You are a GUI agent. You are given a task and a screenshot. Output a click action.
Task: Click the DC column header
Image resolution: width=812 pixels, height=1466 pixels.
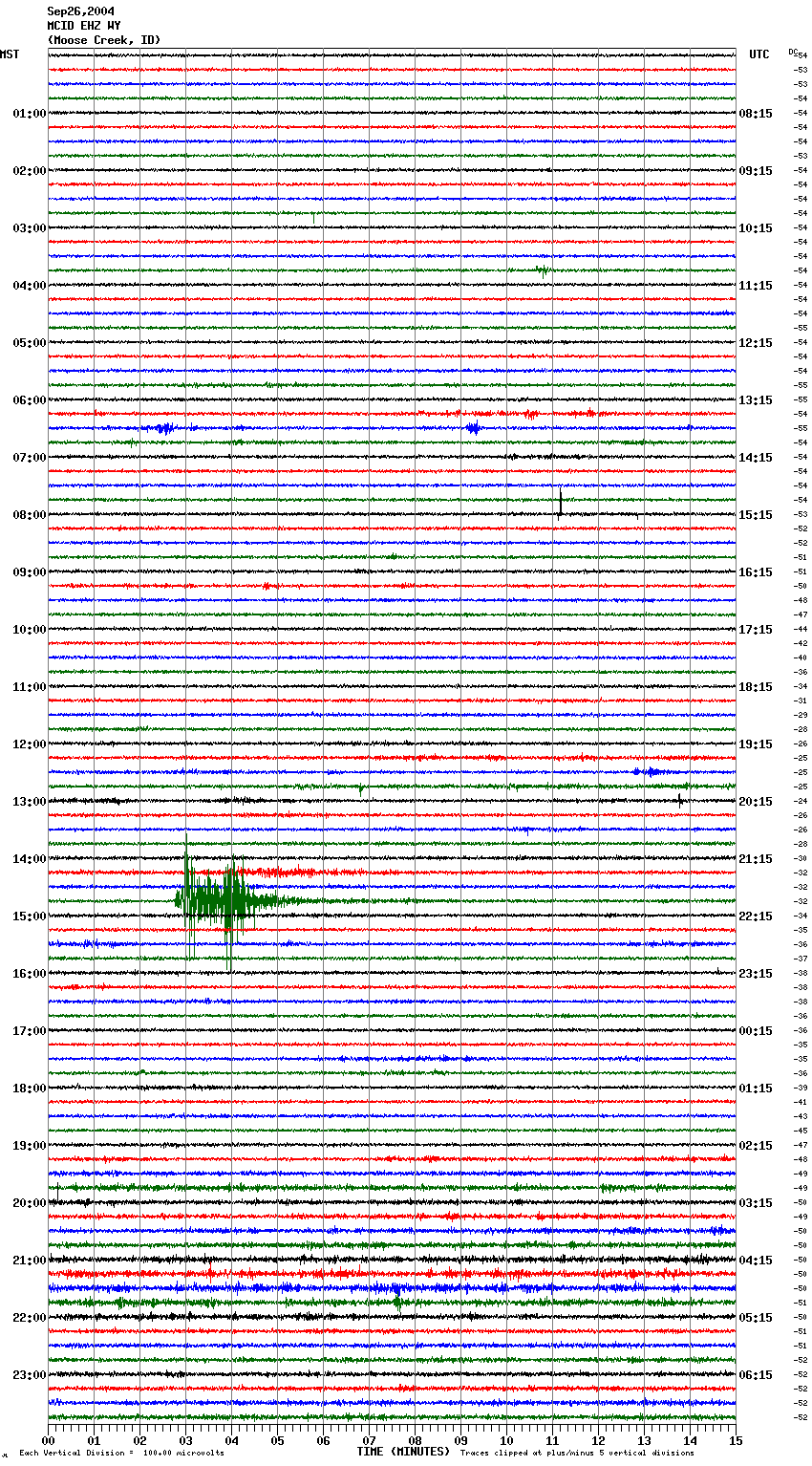pos(793,52)
